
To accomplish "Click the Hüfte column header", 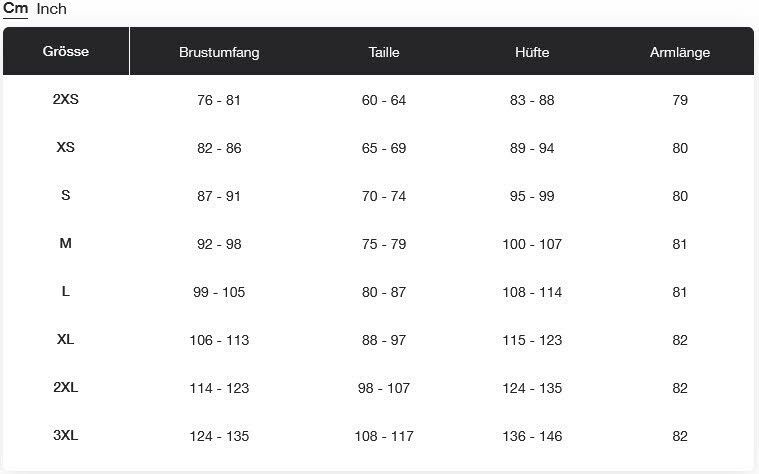I will coord(532,52).
